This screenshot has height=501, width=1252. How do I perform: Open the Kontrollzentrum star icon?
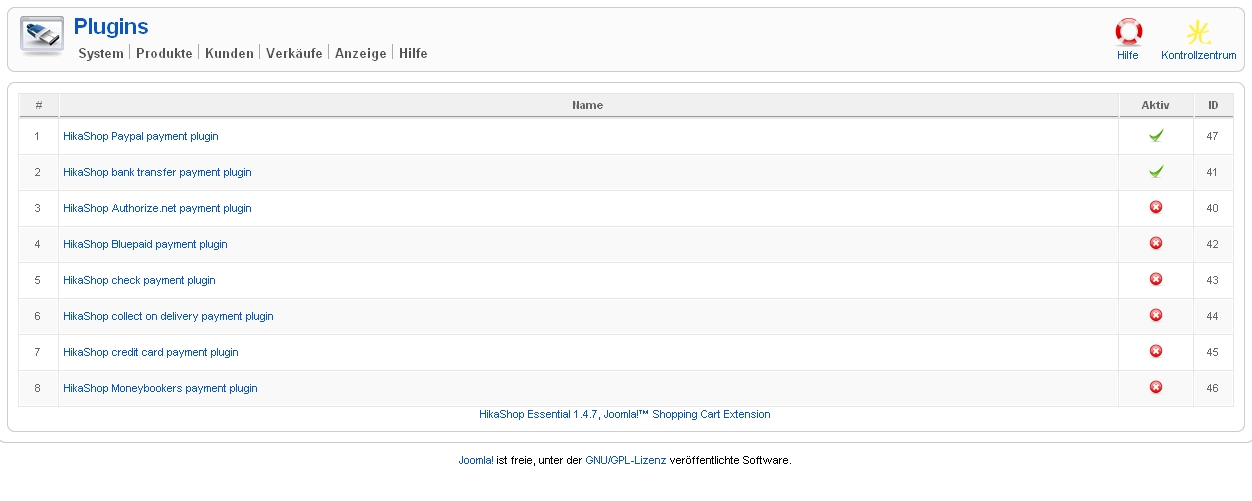click(1198, 32)
